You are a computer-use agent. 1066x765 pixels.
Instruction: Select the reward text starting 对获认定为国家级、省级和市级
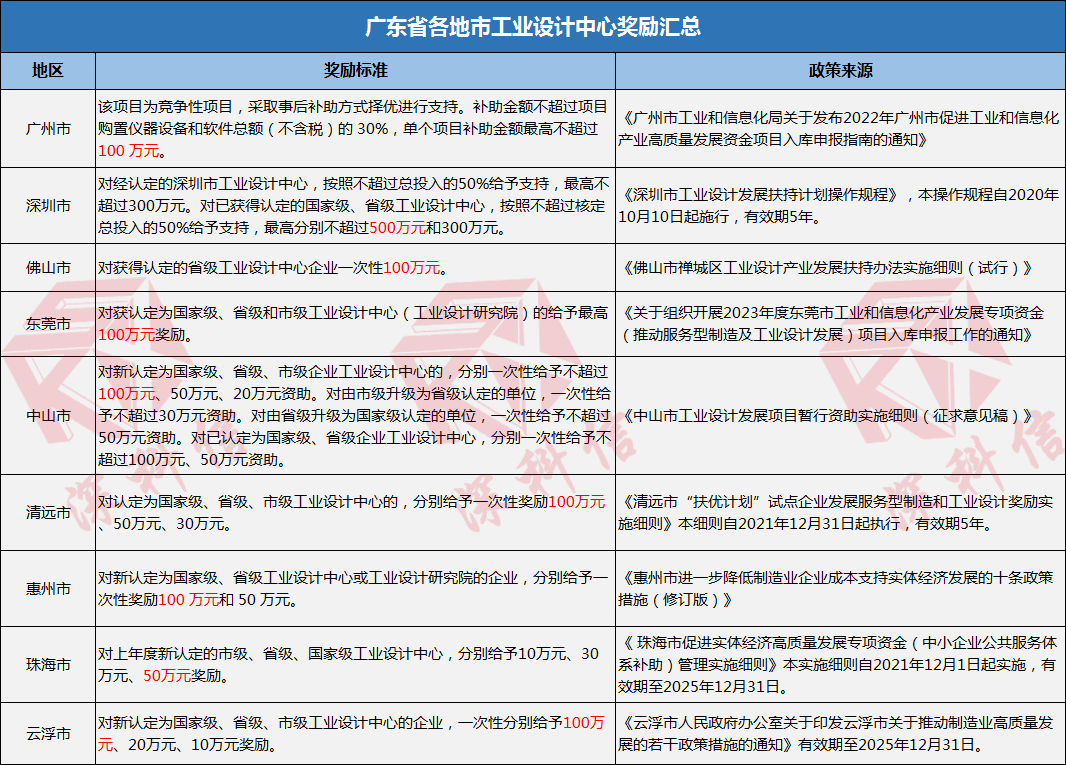(x=354, y=324)
